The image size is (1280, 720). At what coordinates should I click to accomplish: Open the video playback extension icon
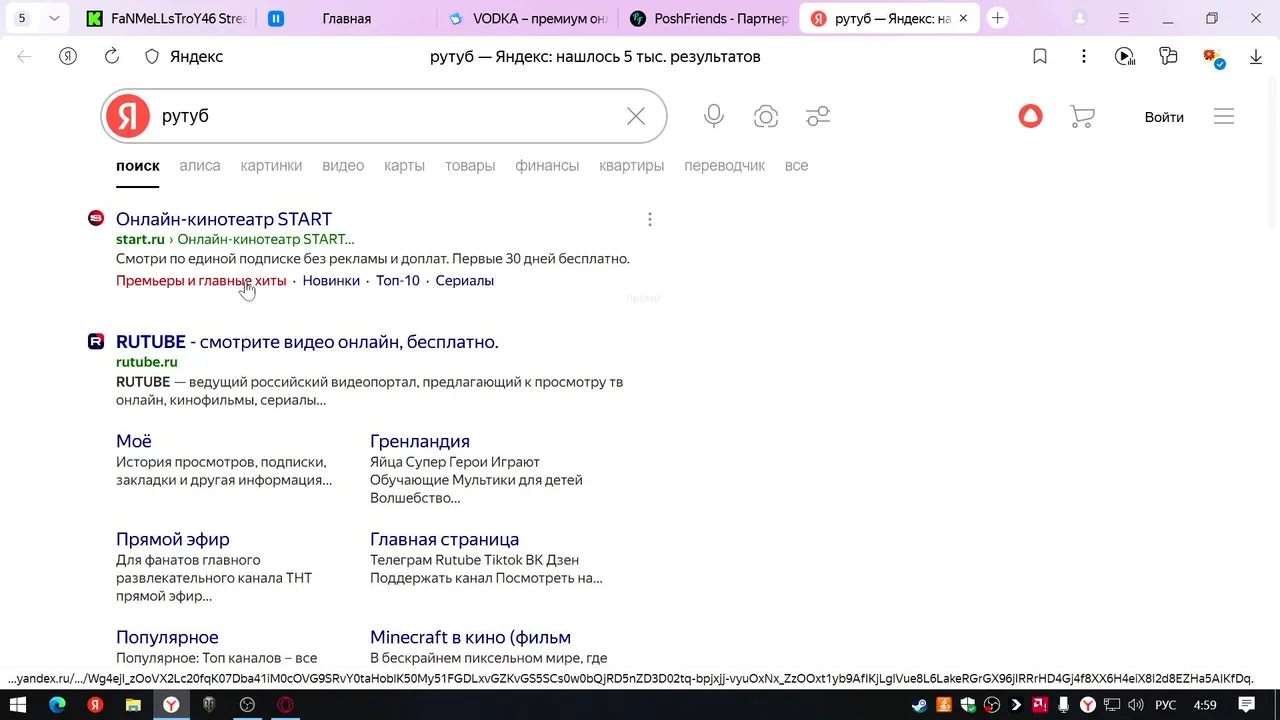pyautogui.click(x=1125, y=57)
